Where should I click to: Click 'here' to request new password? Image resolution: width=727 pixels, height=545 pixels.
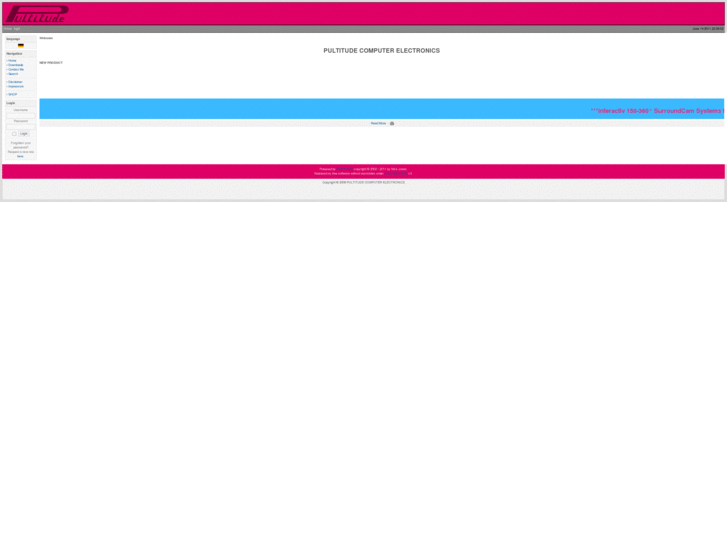coord(20,156)
